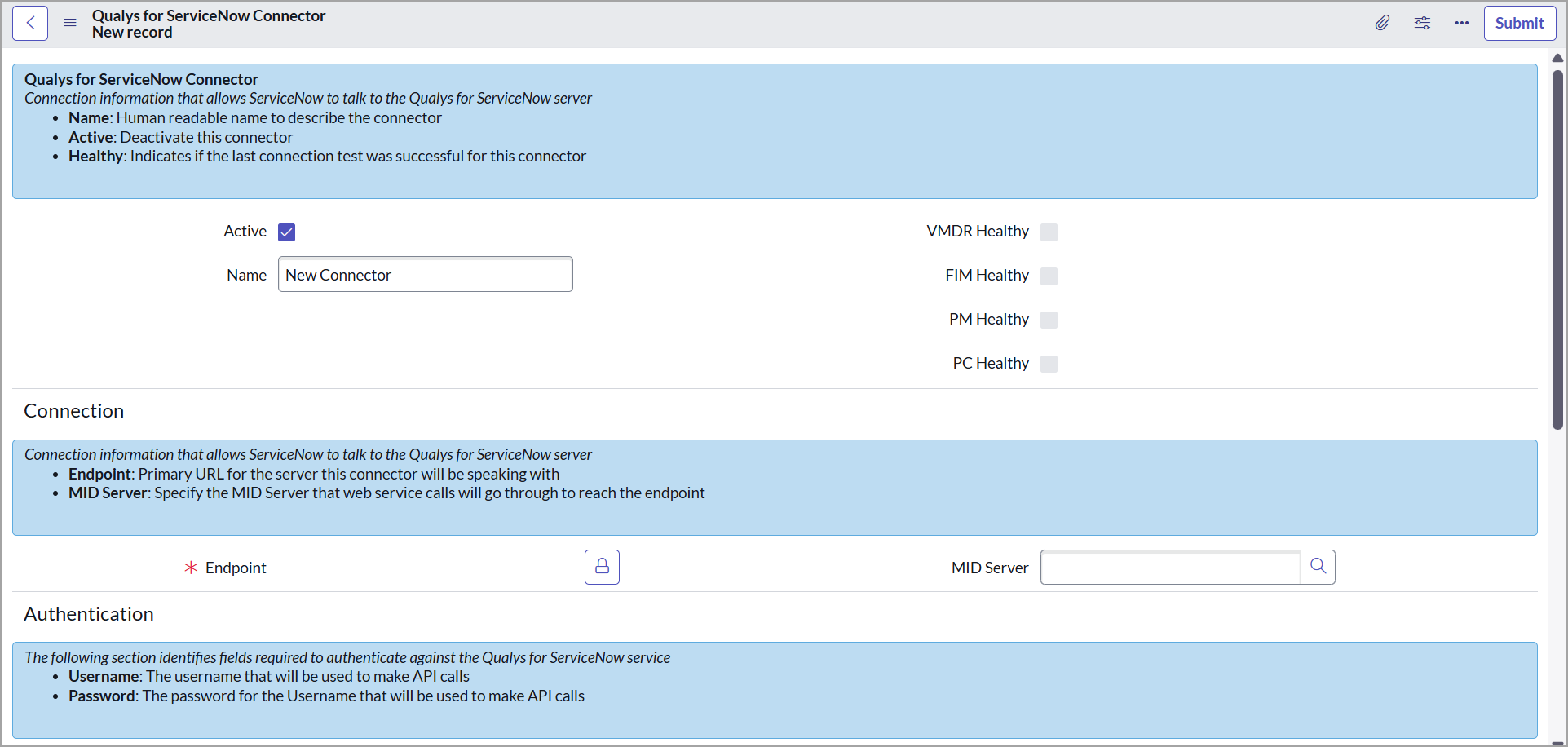Toggle the VMDR Healthy checkbox
The image size is (1568, 747).
click(x=1049, y=232)
